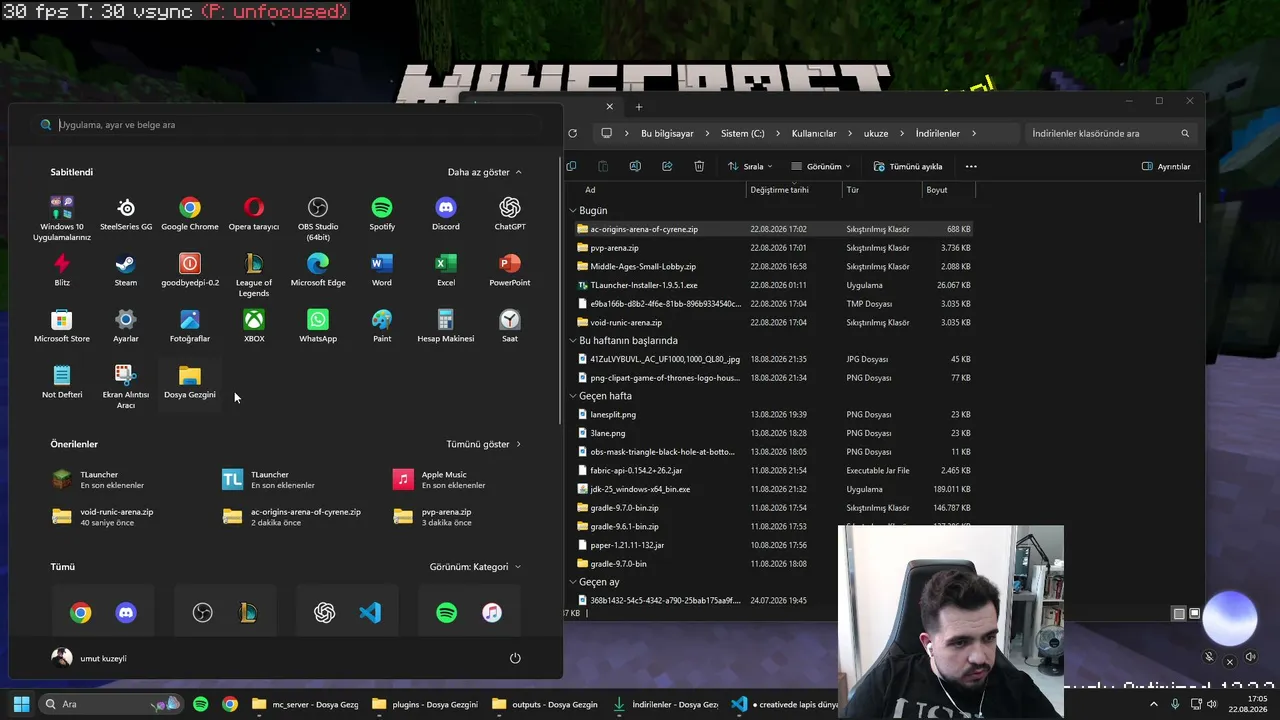
Task: Expand the chevron after İndirilenler in address bar
Action: point(974,133)
